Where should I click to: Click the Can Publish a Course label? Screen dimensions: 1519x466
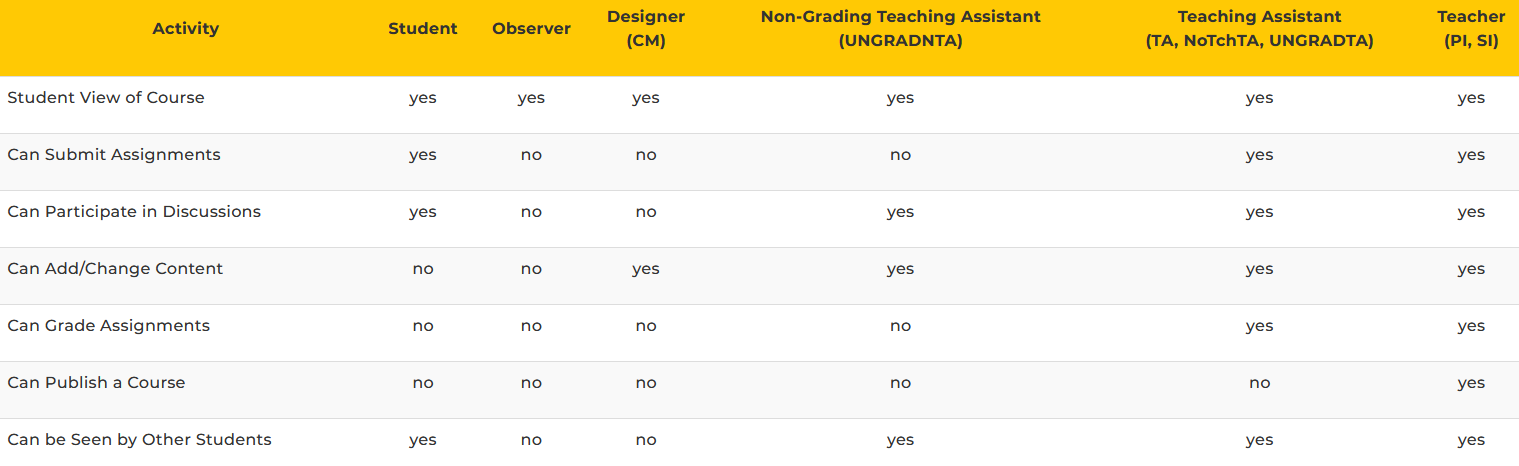pyautogui.click(x=96, y=383)
